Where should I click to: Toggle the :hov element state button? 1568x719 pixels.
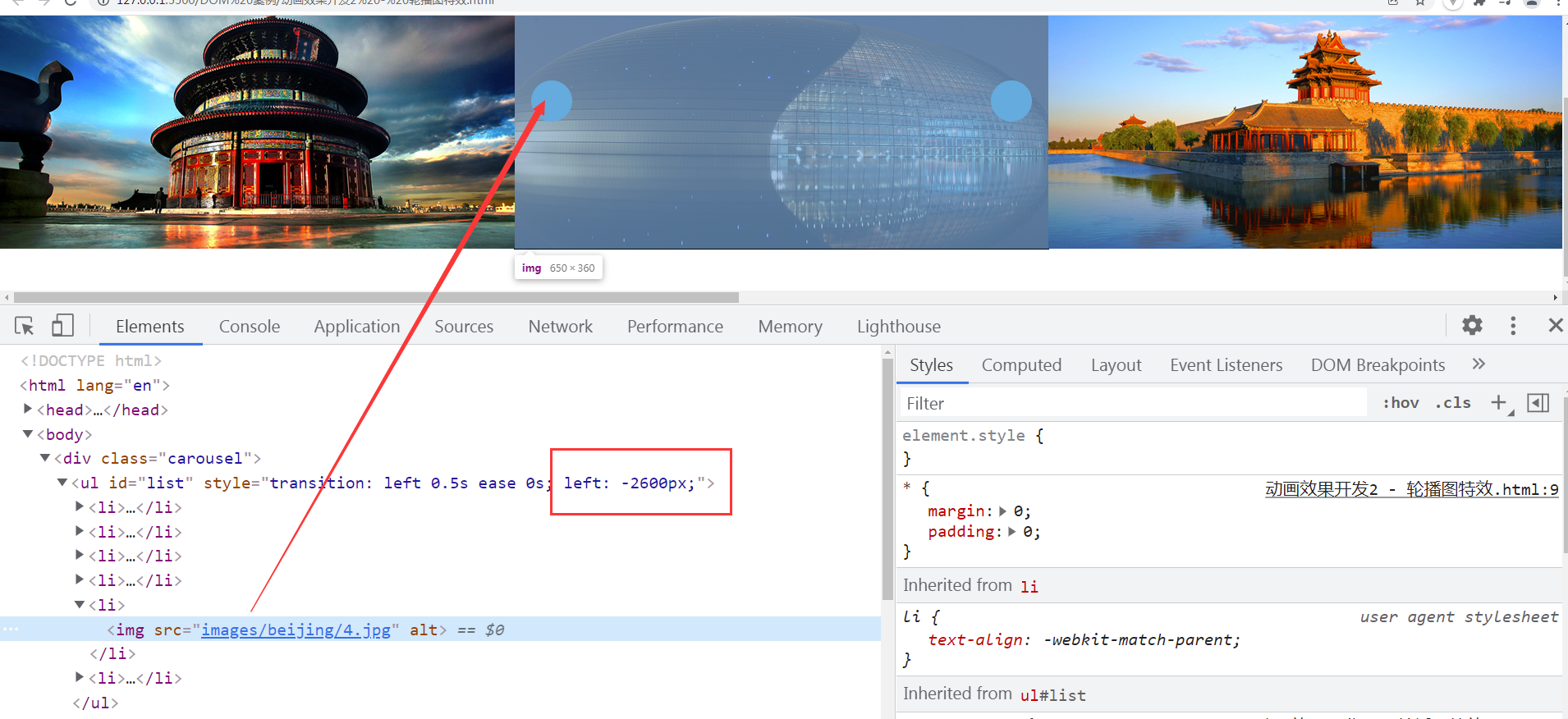(x=1401, y=403)
